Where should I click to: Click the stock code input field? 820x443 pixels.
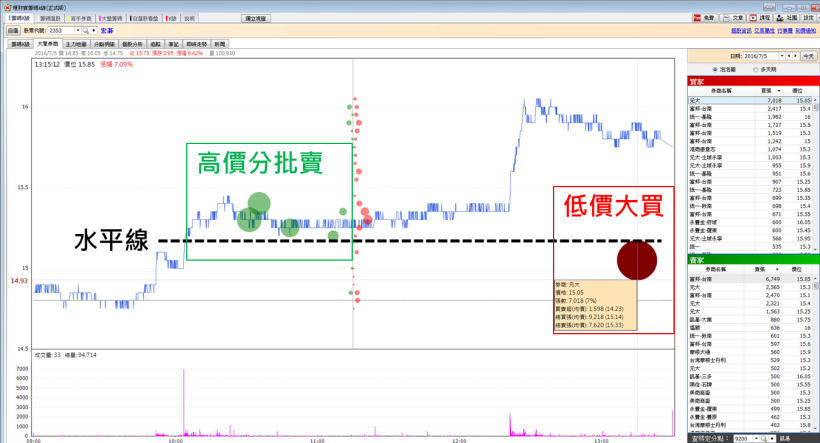(x=59, y=31)
